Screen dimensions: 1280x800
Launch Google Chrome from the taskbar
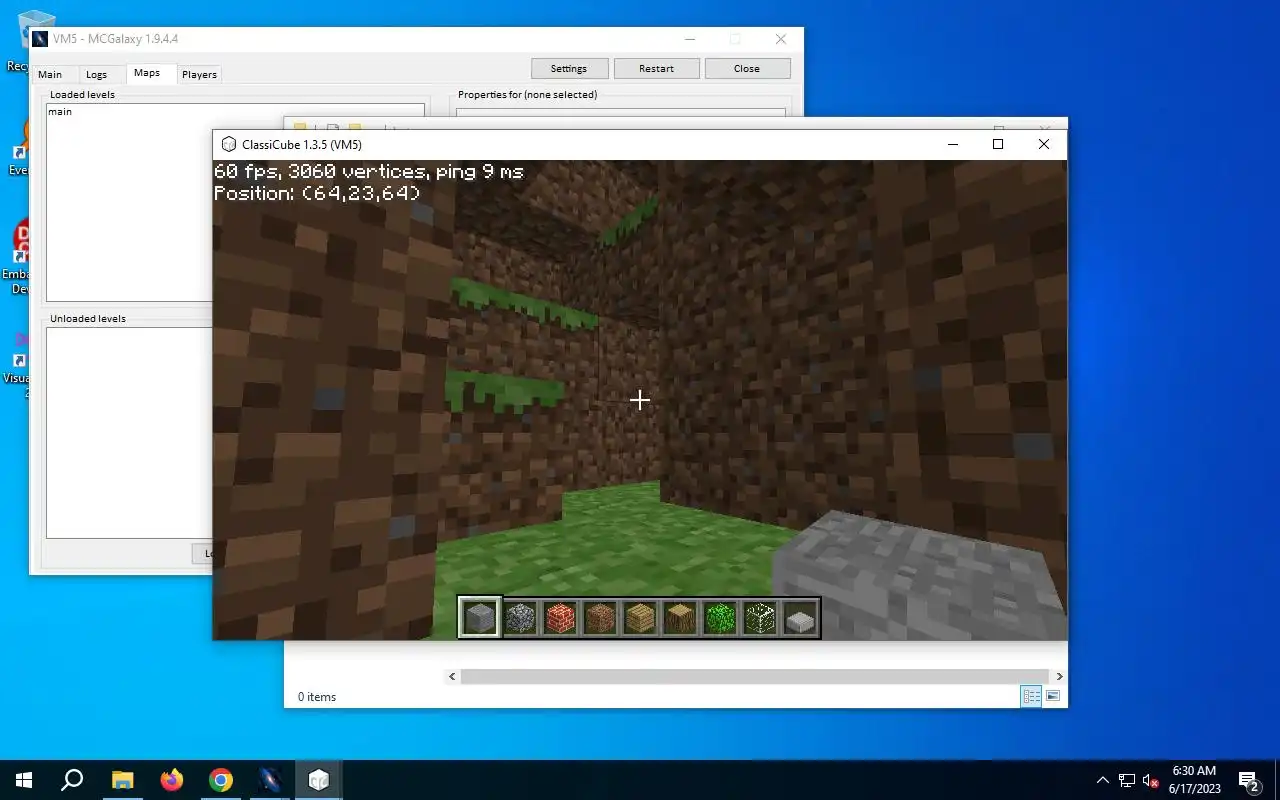221,780
